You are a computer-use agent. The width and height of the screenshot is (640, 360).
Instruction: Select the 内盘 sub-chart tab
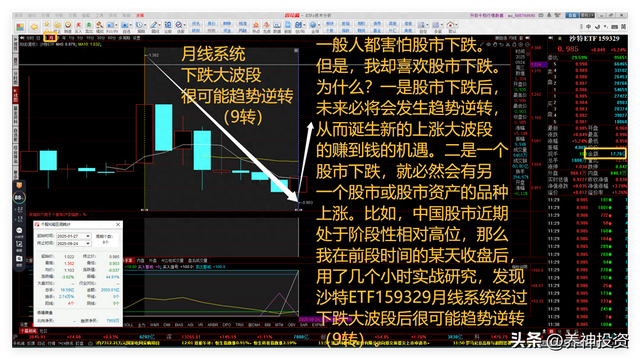point(141,260)
